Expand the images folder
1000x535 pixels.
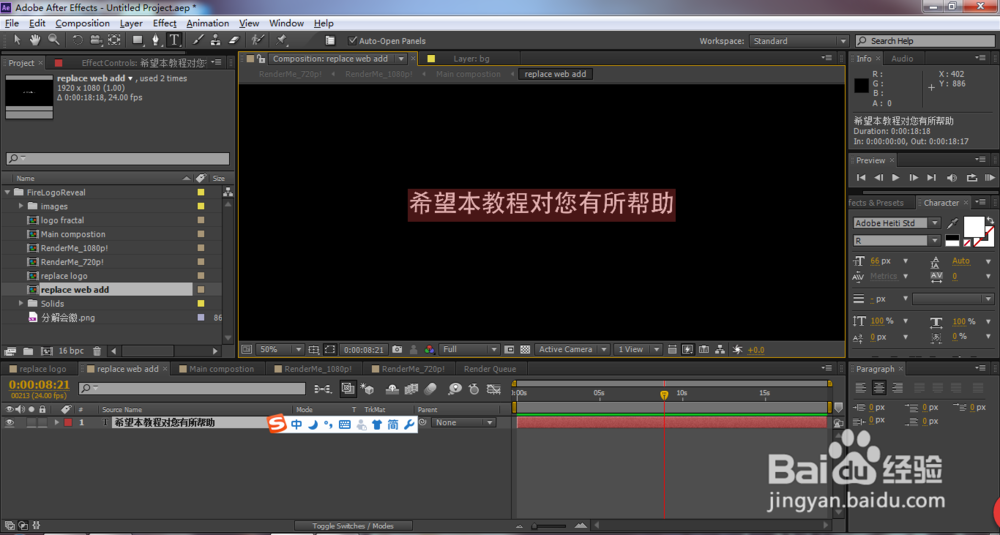coord(21,206)
